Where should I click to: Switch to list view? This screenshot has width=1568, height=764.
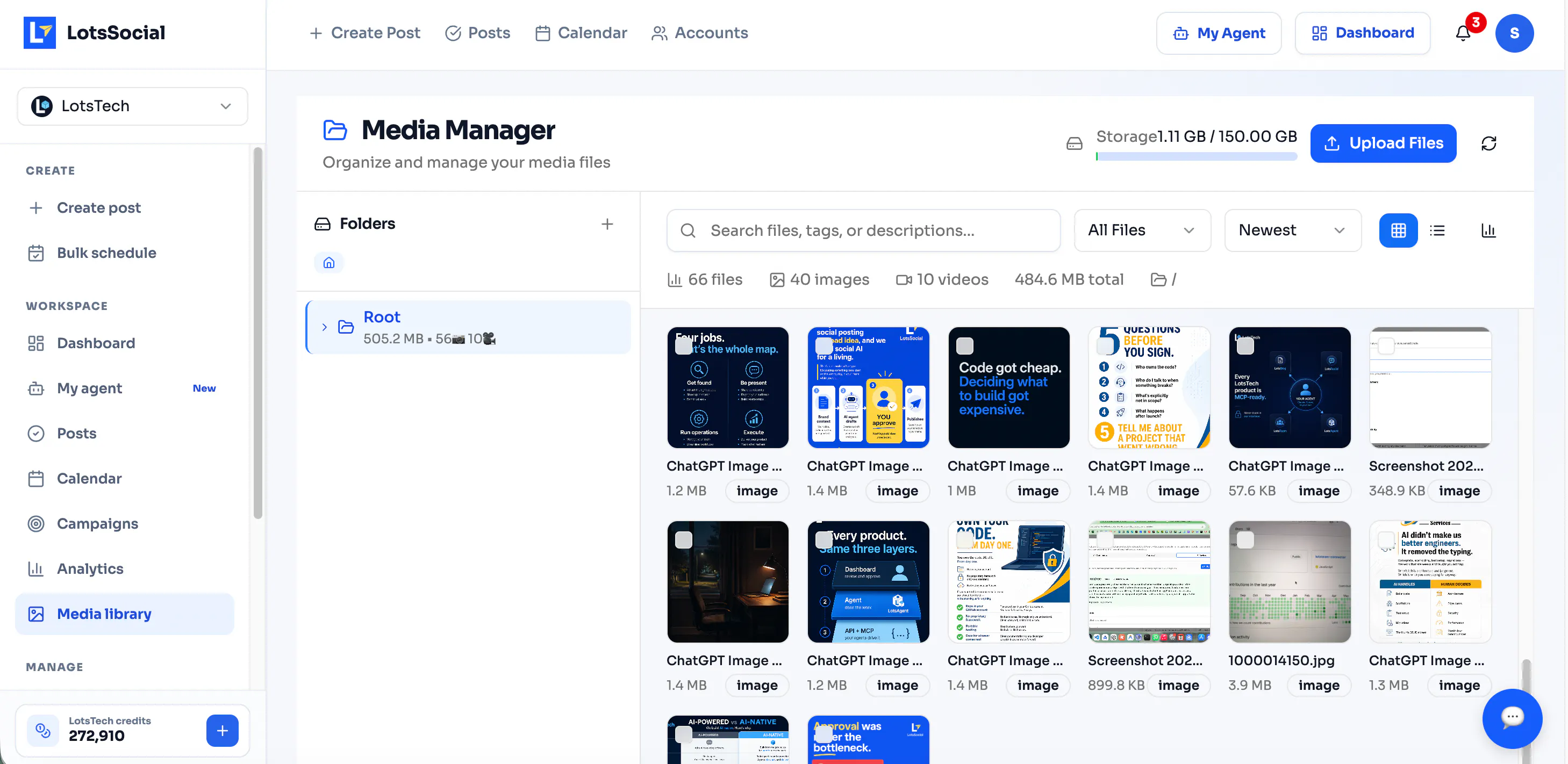(x=1437, y=230)
